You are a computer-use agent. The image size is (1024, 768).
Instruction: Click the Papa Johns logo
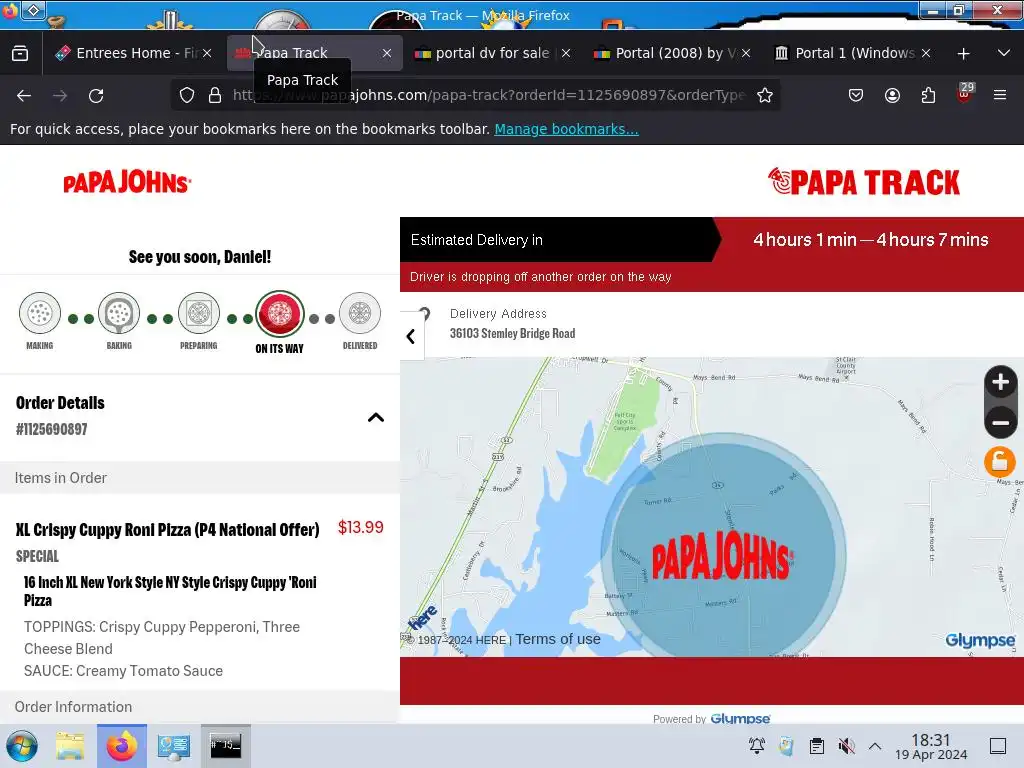[x=127, y=182]
